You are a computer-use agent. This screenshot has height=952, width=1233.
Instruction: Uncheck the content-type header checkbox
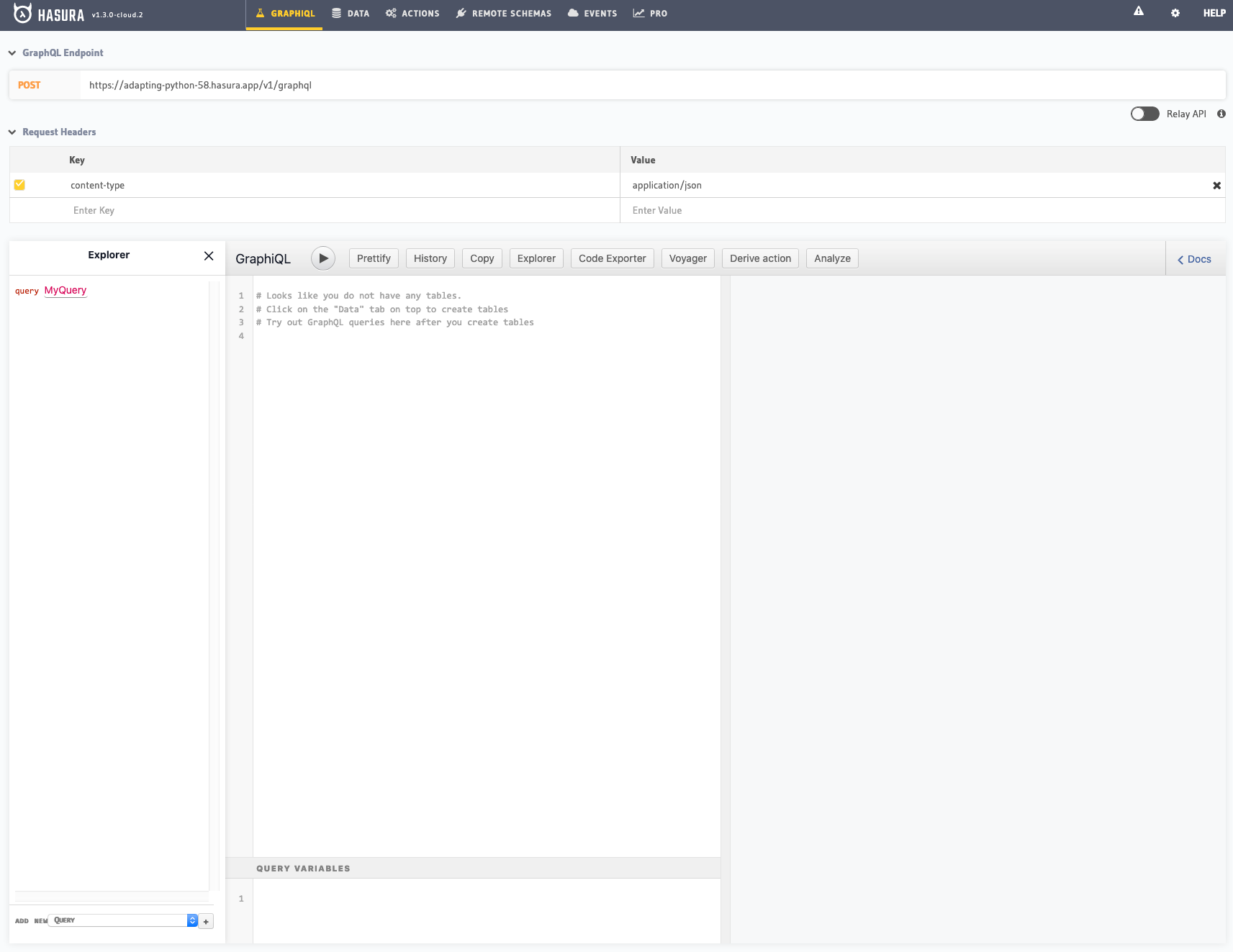pos(19,185)
